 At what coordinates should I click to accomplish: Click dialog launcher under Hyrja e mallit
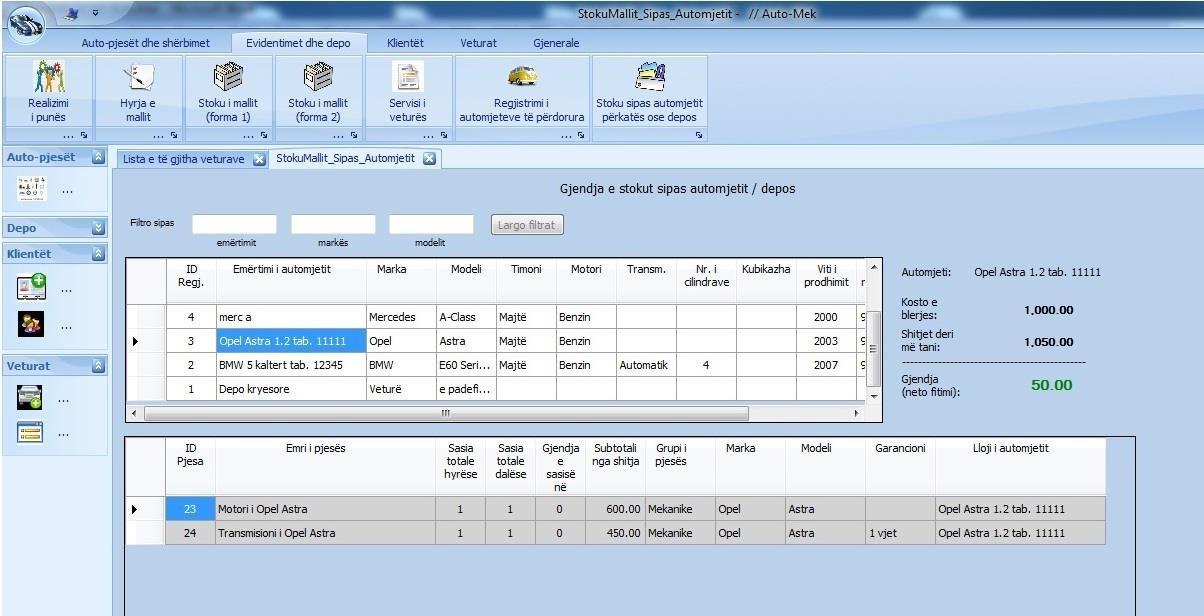174,135
